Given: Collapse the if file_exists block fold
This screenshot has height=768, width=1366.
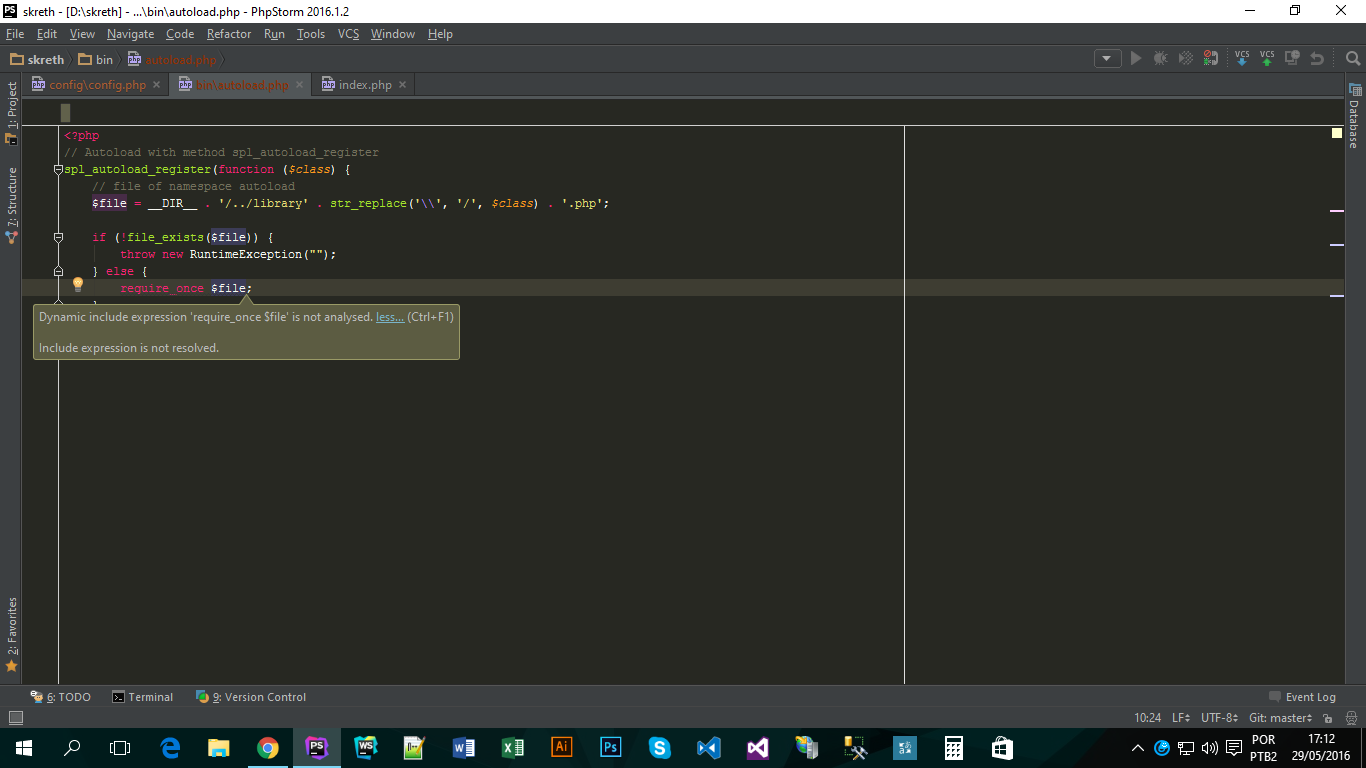Looking at the screenshot, I should pyautogui.click(x=58, y=238).
